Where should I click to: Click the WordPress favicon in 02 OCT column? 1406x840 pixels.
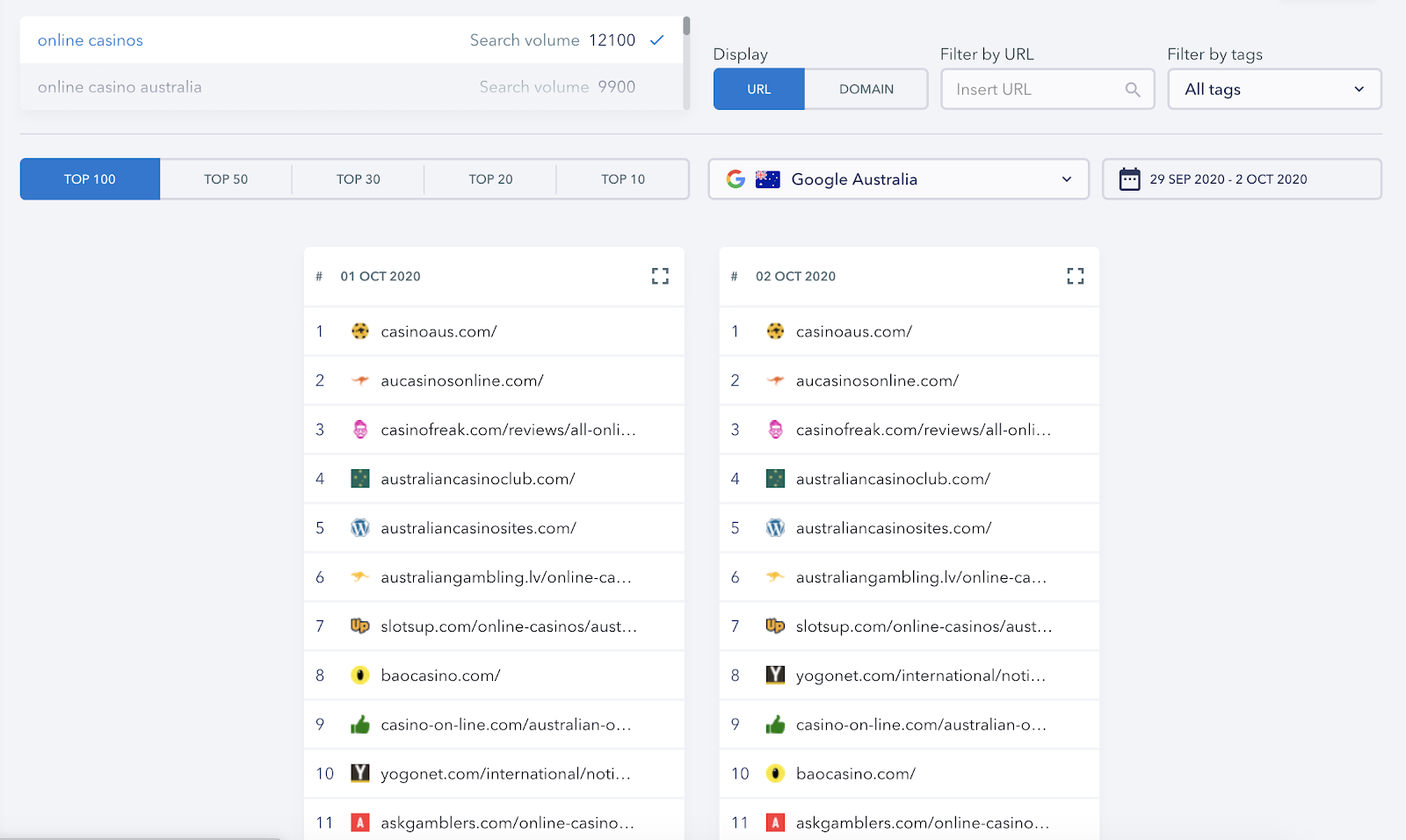[x=775, y=528]
